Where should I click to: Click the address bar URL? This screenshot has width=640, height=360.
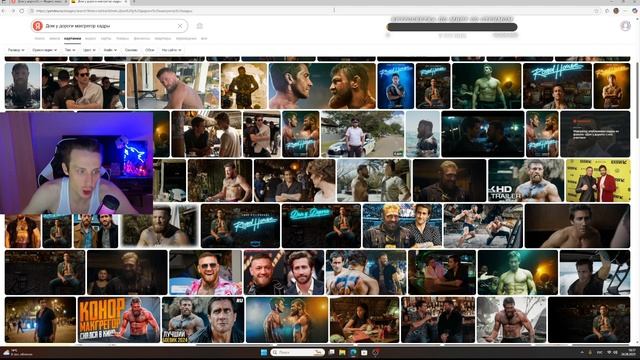[114, 11]
